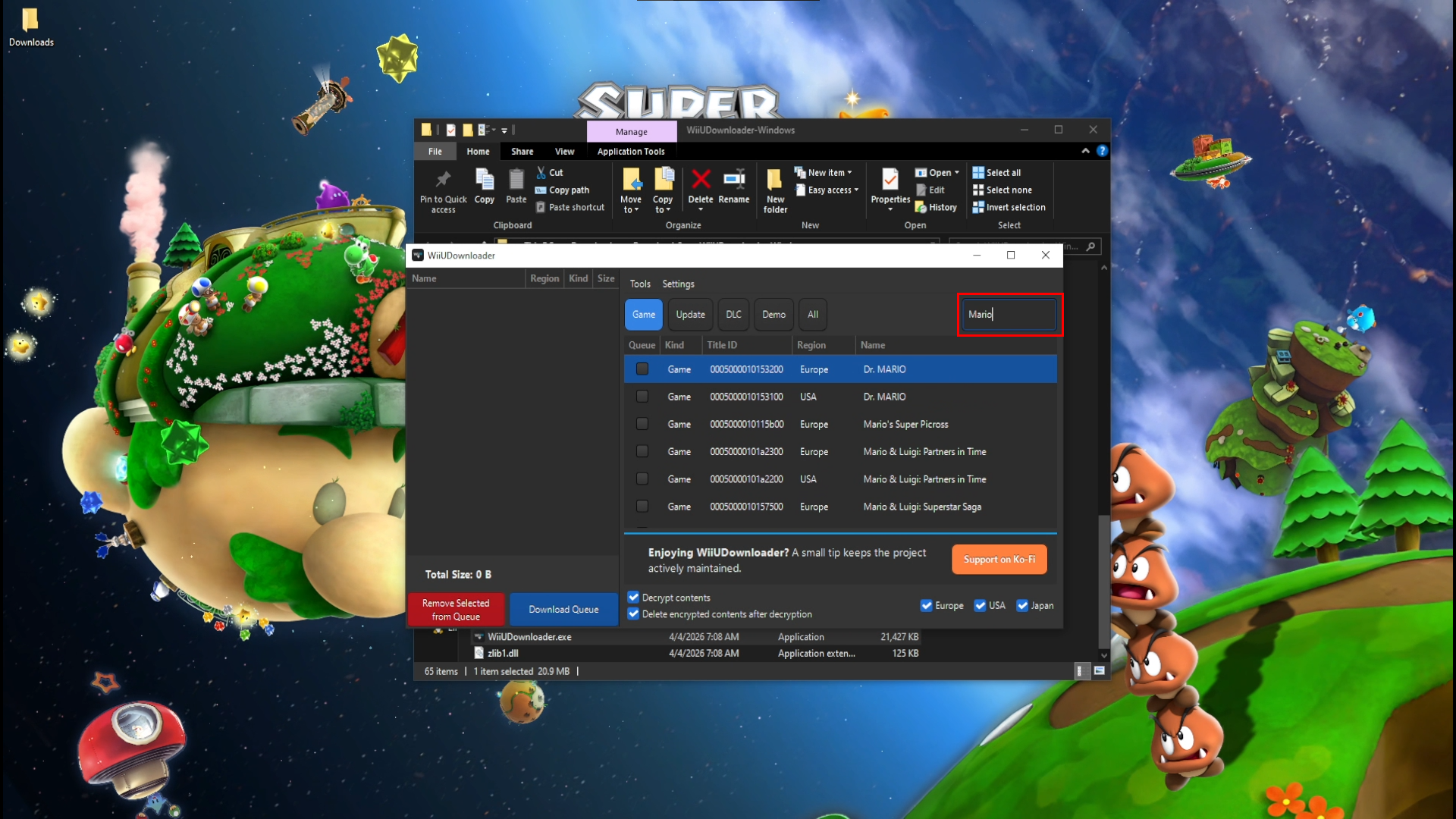Click Select all in the Select group

coord(996,172)
